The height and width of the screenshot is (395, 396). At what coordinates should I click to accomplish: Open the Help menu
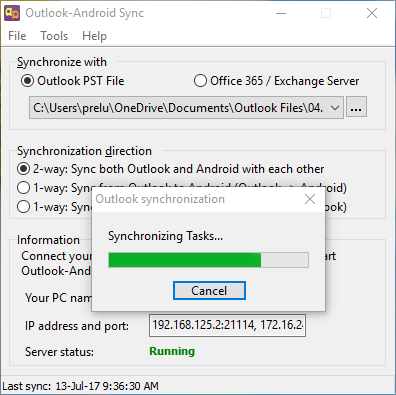coord(94,36)
